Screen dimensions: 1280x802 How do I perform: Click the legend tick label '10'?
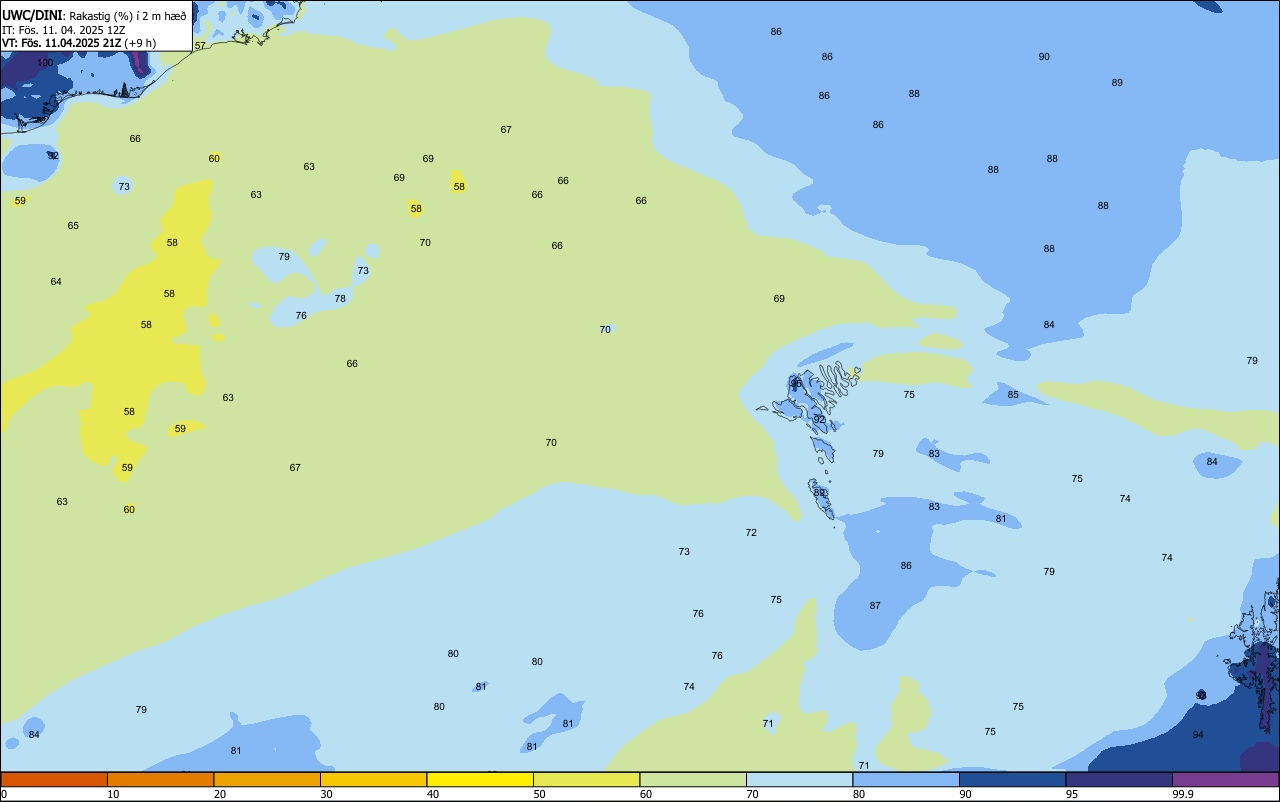point(114,794)
